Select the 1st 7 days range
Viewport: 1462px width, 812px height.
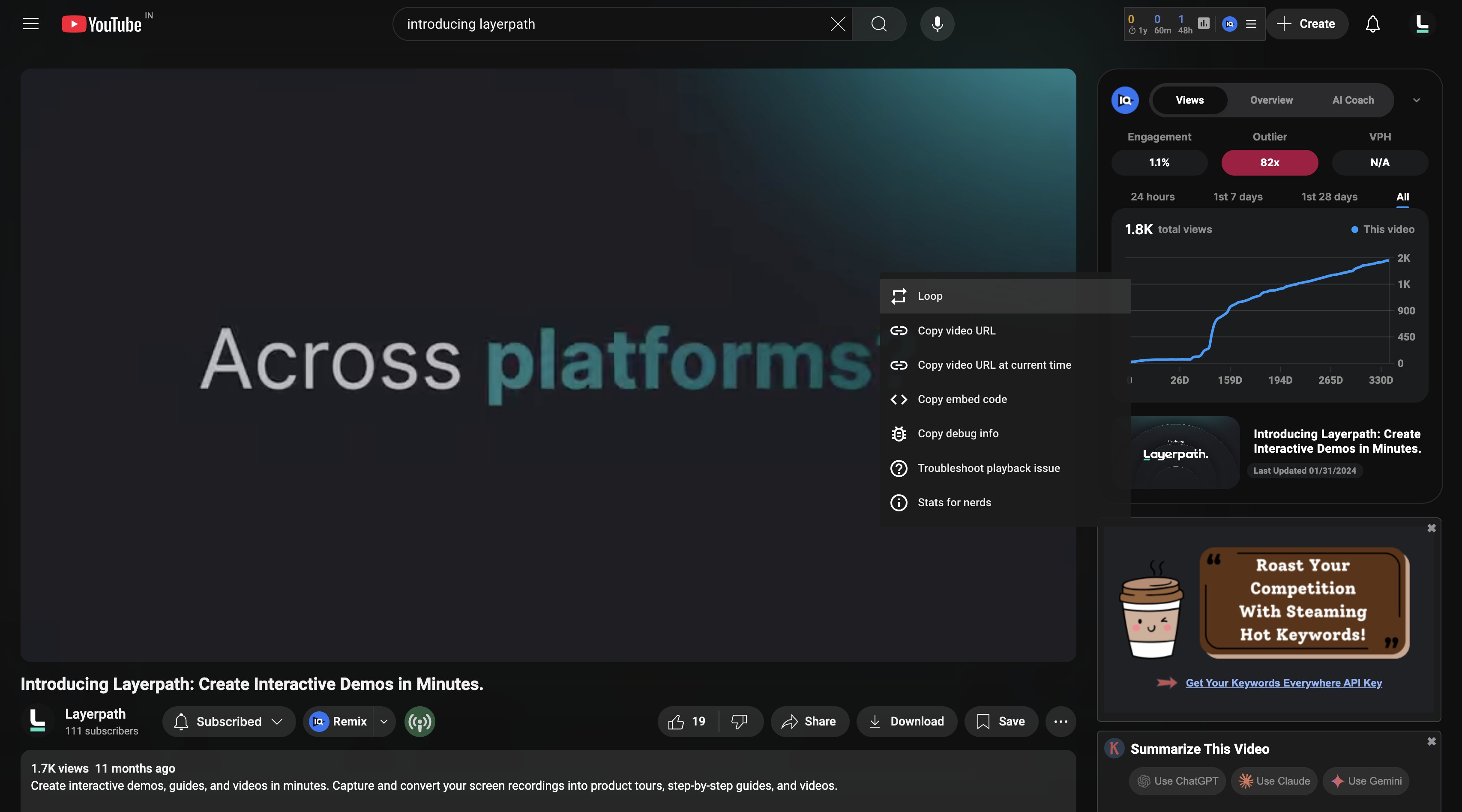[1238, 196]
